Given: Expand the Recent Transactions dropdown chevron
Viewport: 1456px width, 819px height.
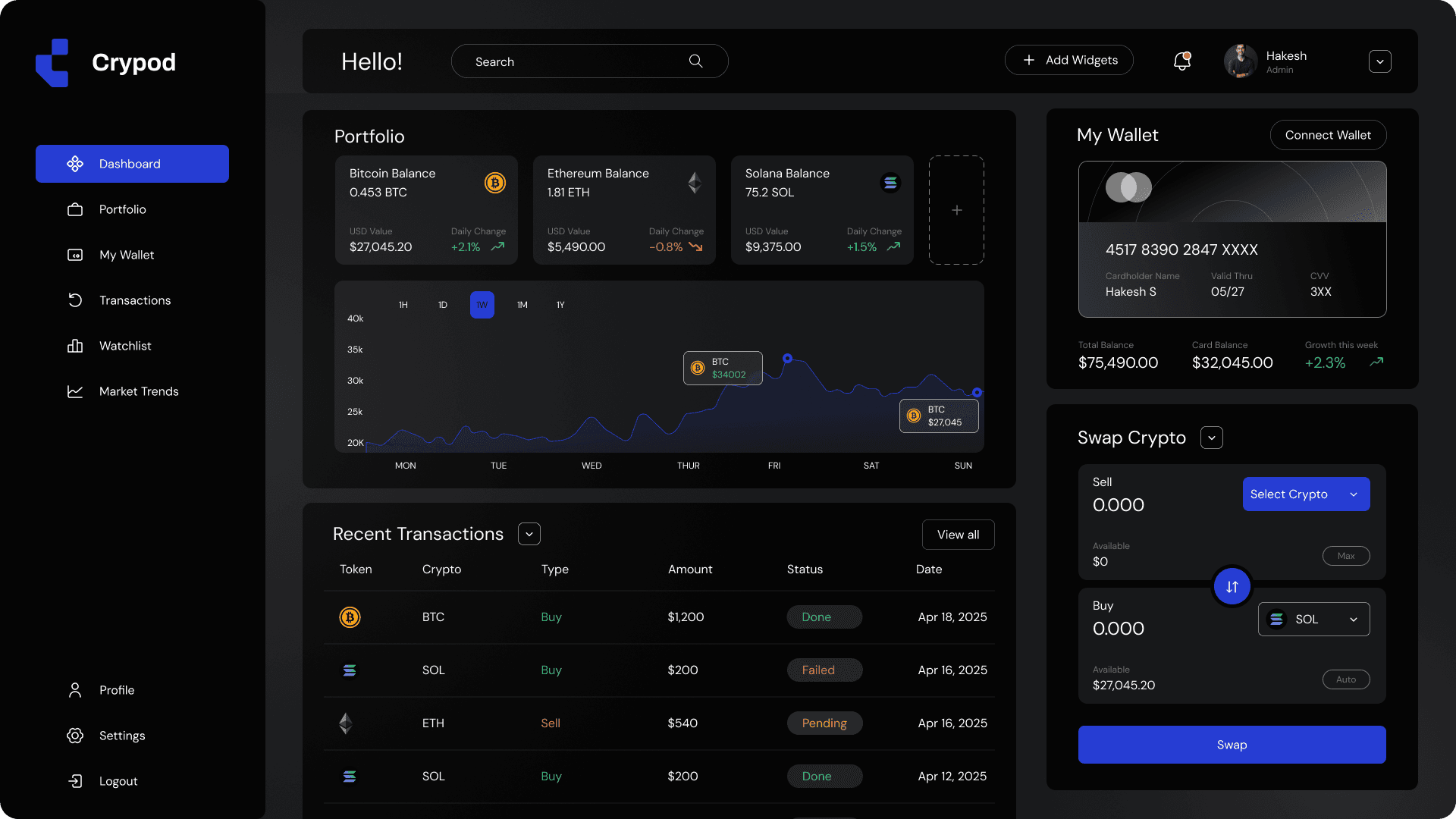Looking at the screenshot, I should click(529, 534).
